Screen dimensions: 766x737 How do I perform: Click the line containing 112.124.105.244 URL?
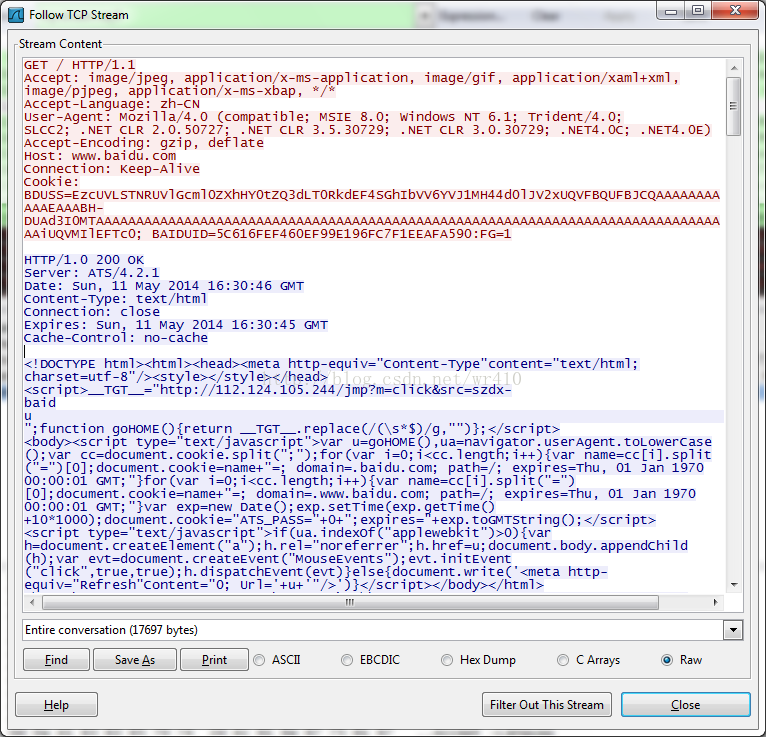pos(268,390)
